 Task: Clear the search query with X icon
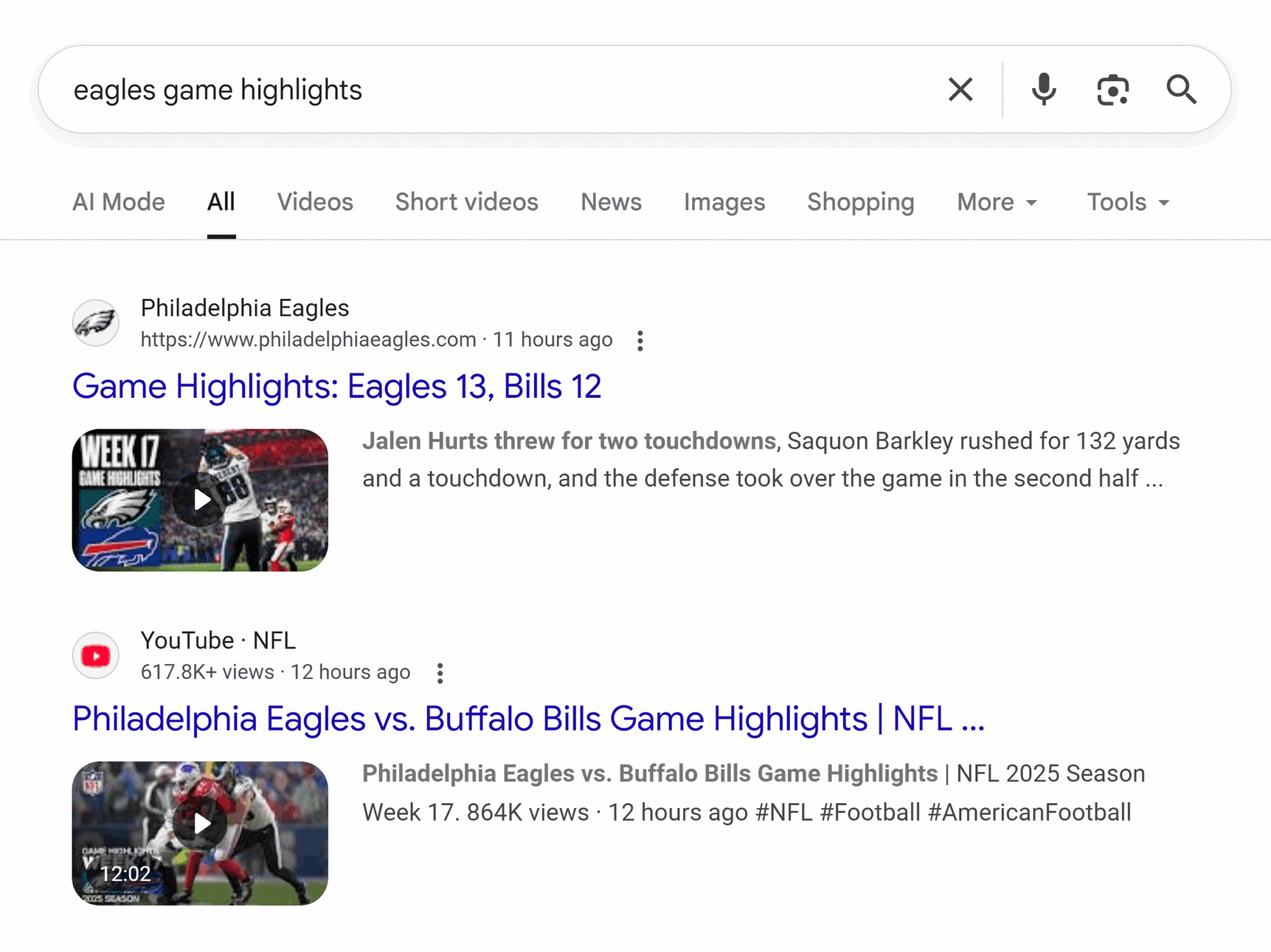(x=960, y=89)
